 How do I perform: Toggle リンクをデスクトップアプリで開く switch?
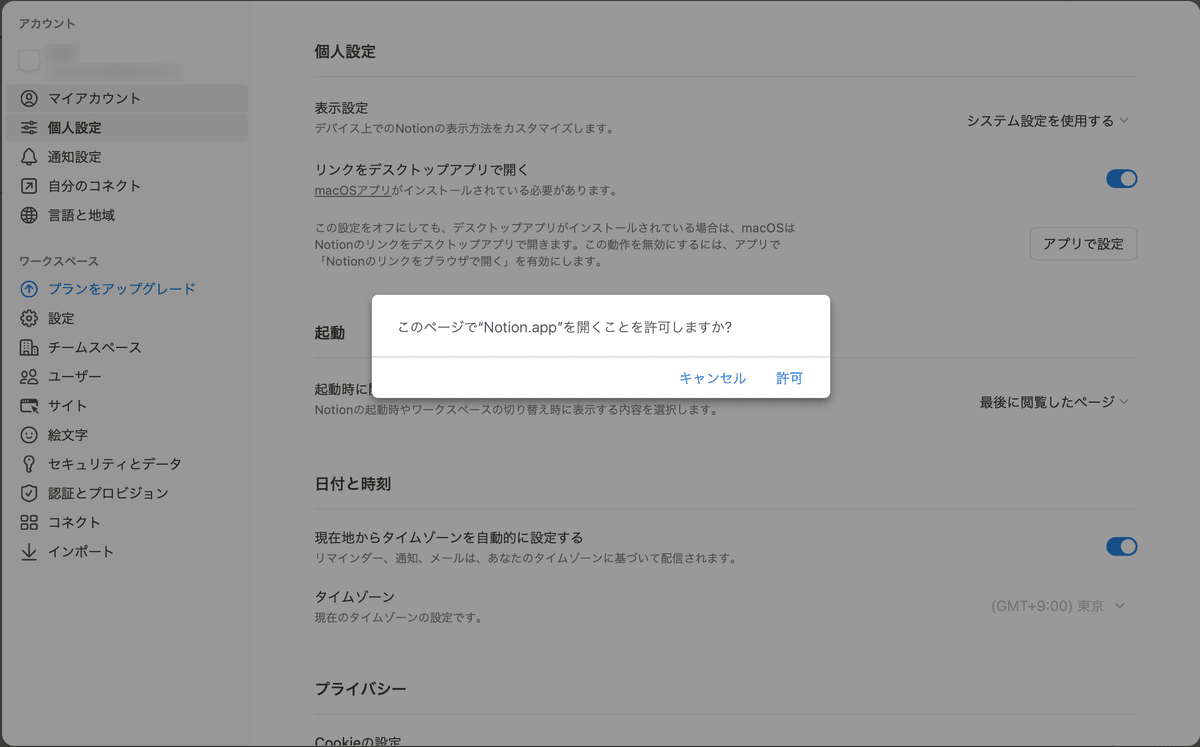(x=1121, y=179)
